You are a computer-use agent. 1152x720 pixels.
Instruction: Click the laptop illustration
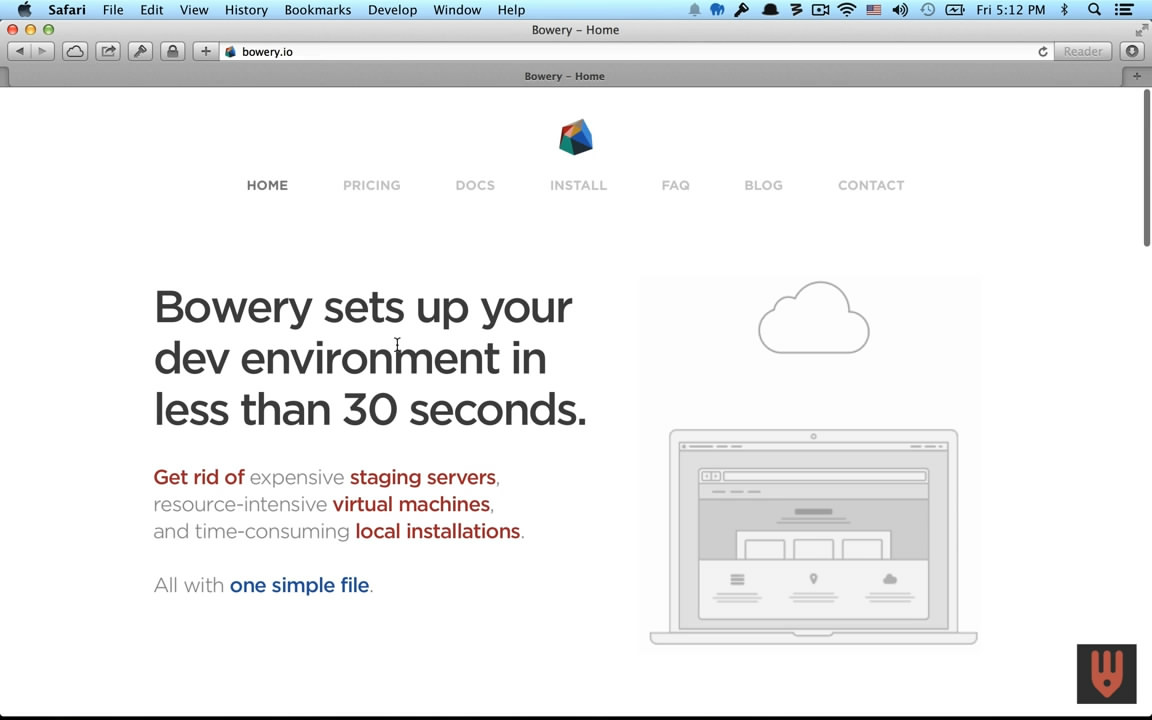click(x=813, y=537)
